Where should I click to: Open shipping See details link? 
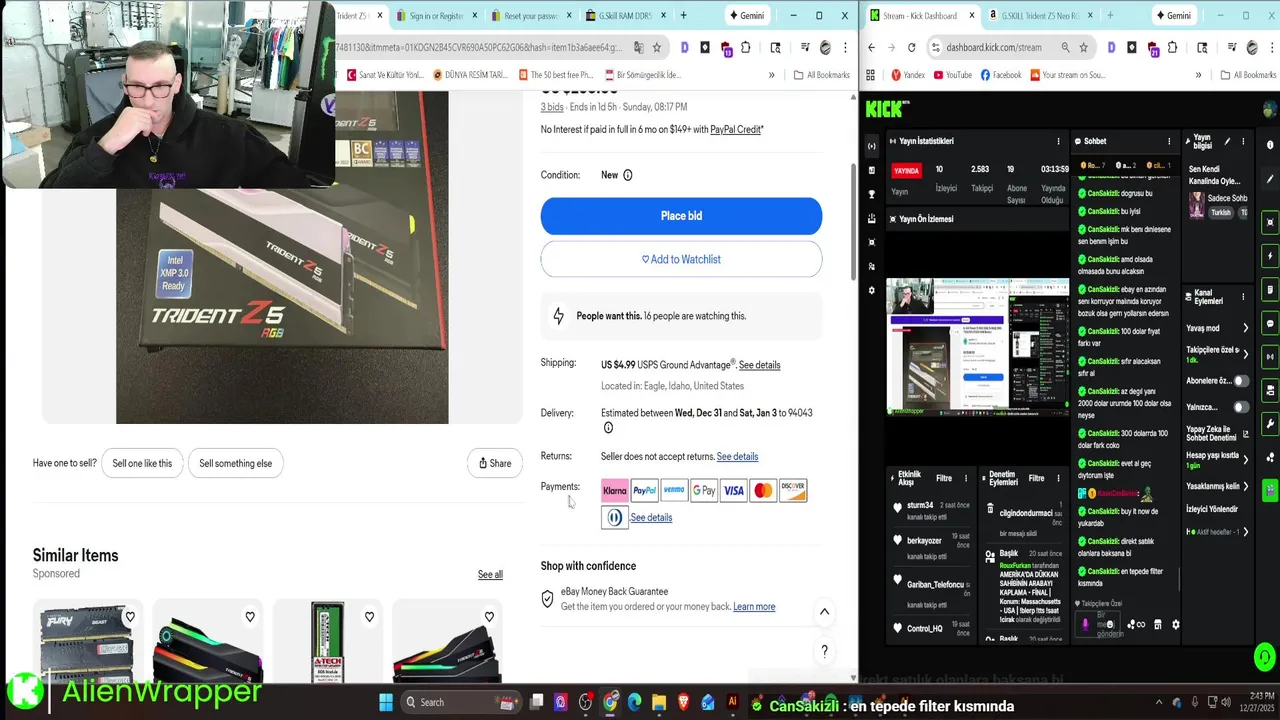(x=759, y=365)
